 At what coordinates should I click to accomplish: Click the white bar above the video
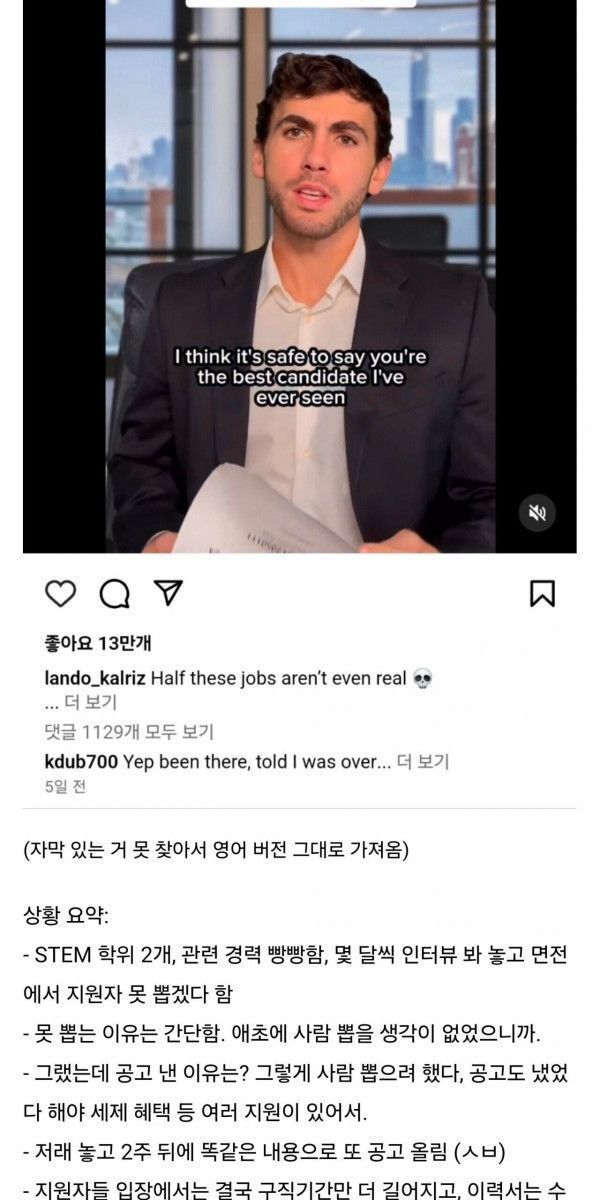300,3
